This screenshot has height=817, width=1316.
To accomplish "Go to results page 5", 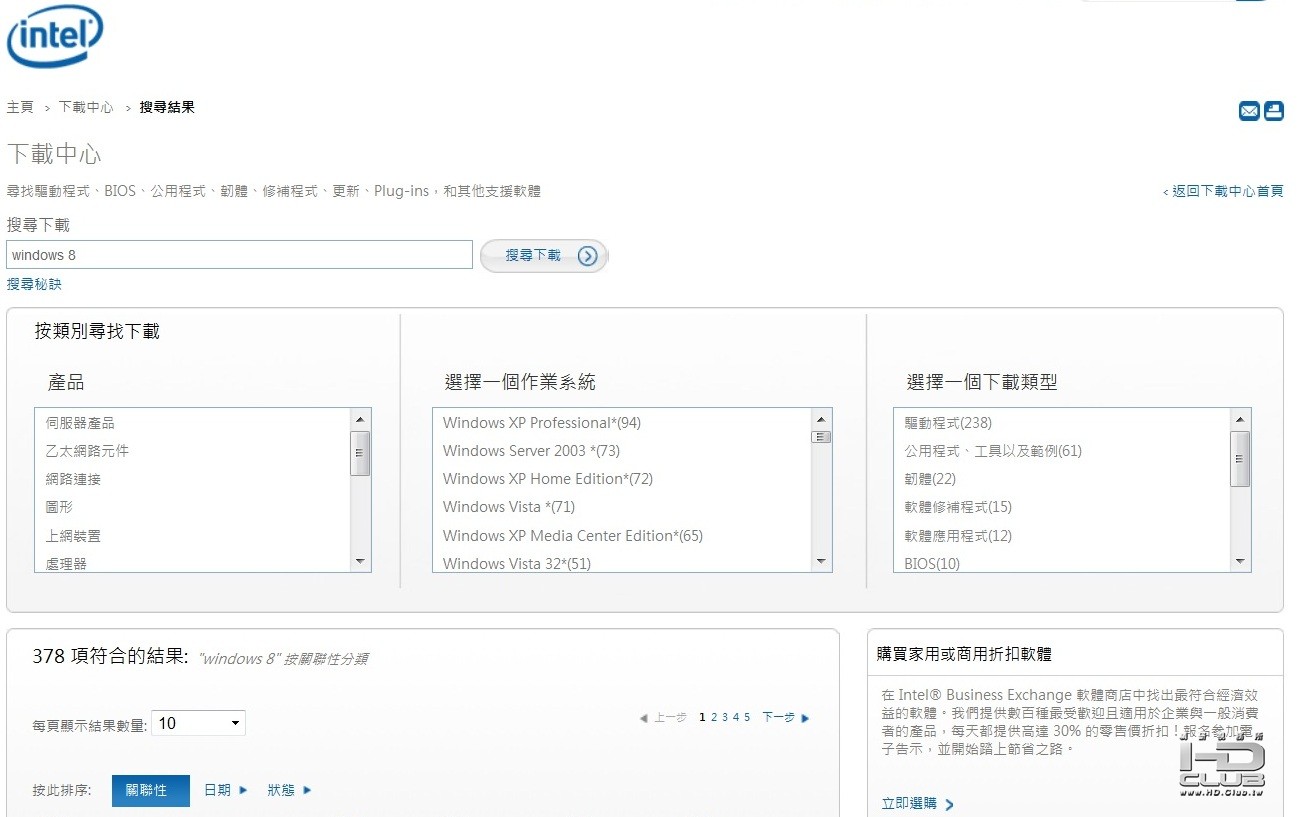I will [x=747, y=718].
